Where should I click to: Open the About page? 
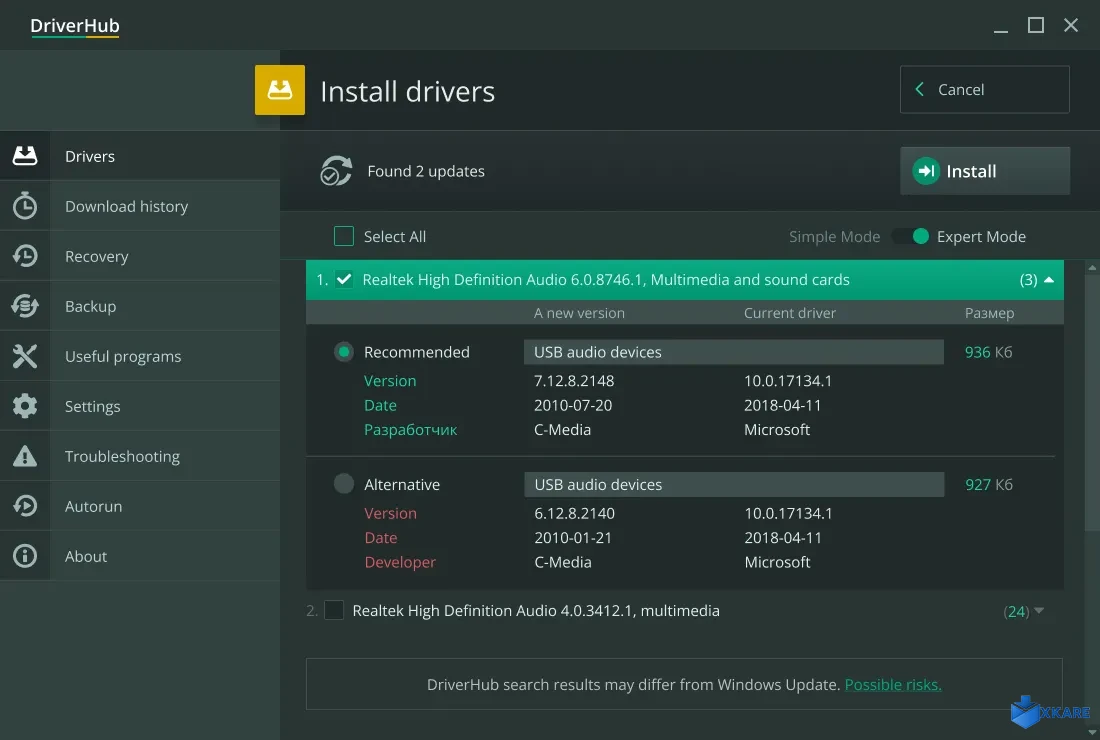(140, 556)
